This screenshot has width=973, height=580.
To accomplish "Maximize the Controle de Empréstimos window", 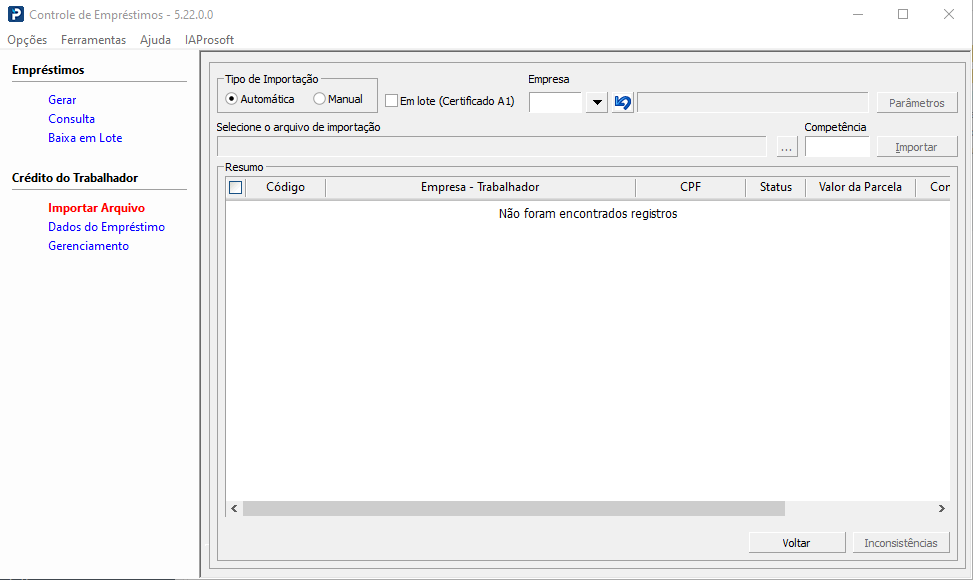I will pos(903,14).
